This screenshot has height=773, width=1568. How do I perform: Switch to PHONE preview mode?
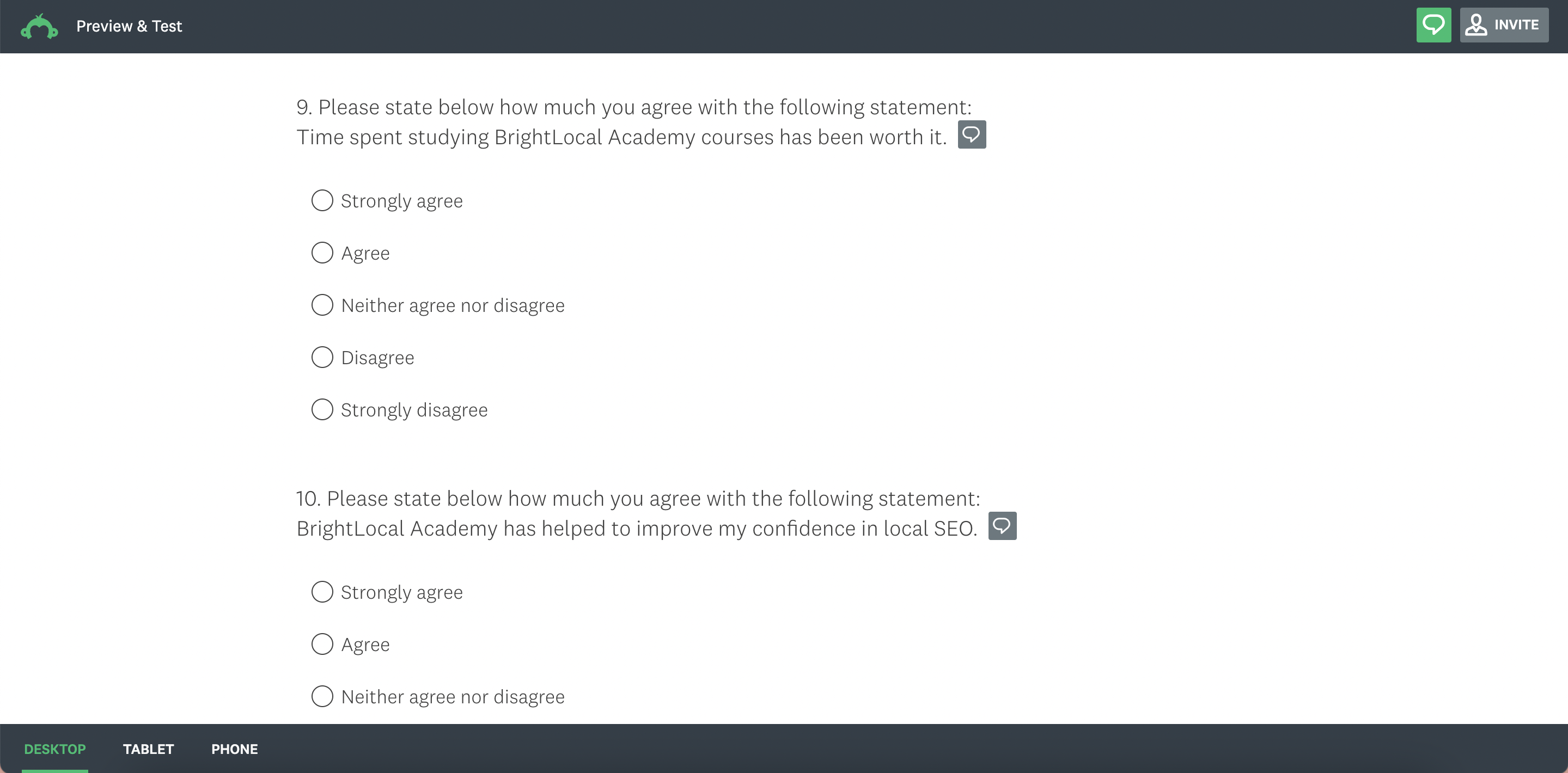pos(234,749)
